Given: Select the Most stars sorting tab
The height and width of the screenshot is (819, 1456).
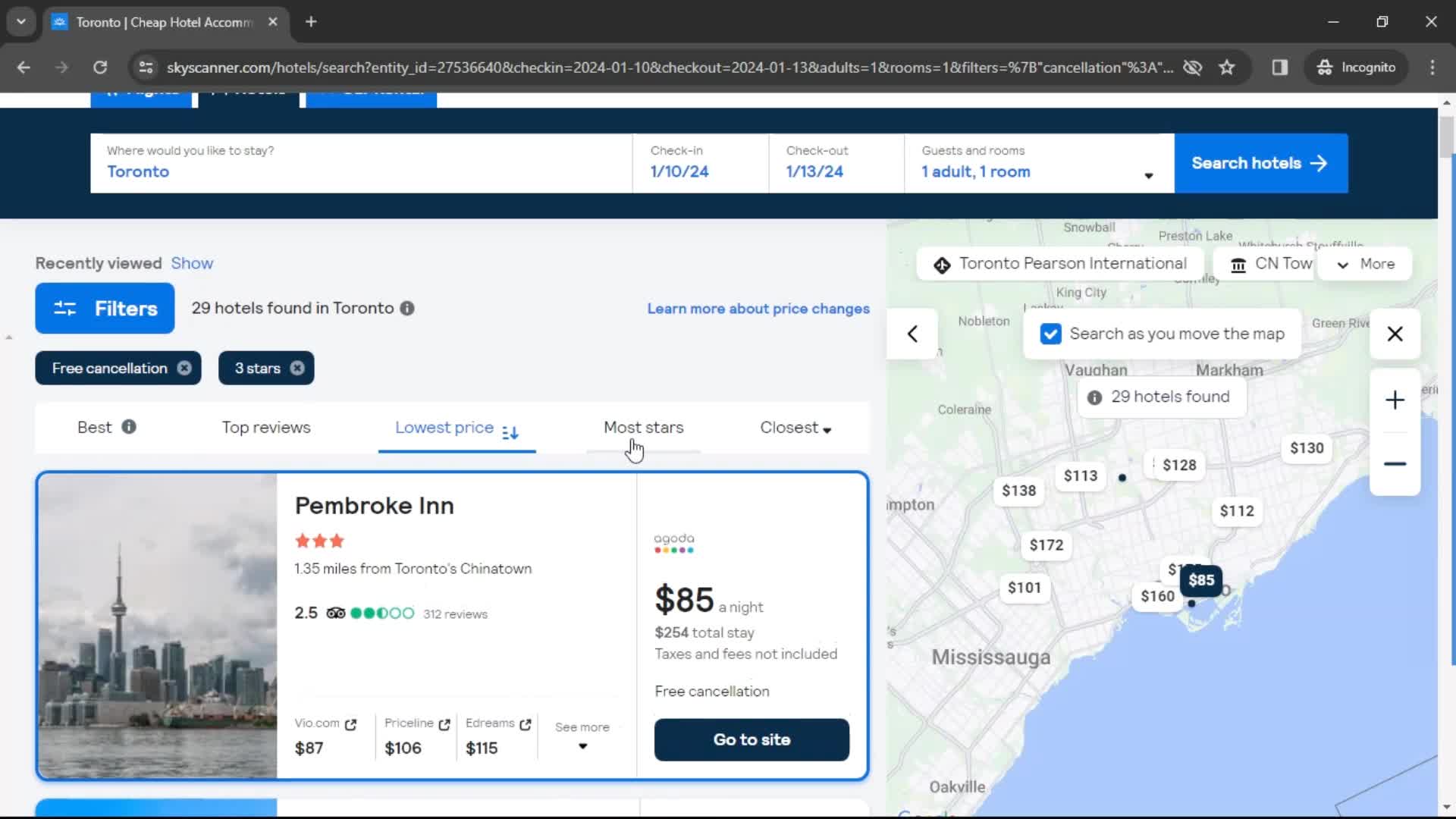Looking at the screenshot, I should pyautogui.click(x=643, y=428).
